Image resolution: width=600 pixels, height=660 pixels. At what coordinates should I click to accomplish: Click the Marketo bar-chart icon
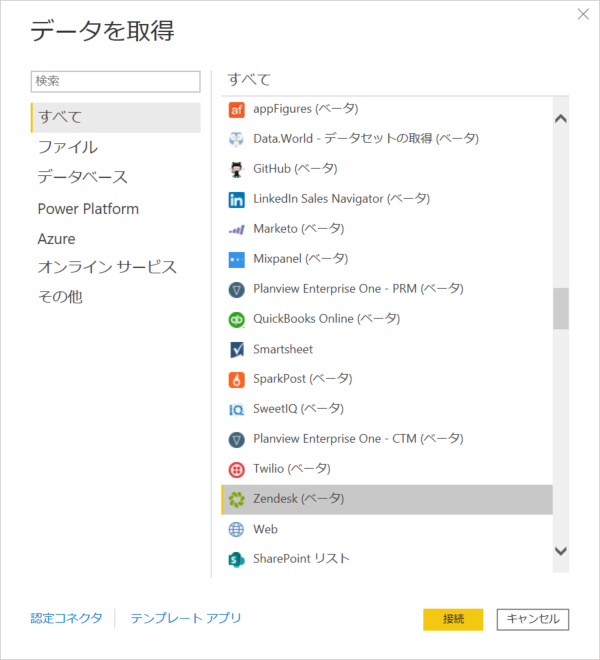click(236, 229)
